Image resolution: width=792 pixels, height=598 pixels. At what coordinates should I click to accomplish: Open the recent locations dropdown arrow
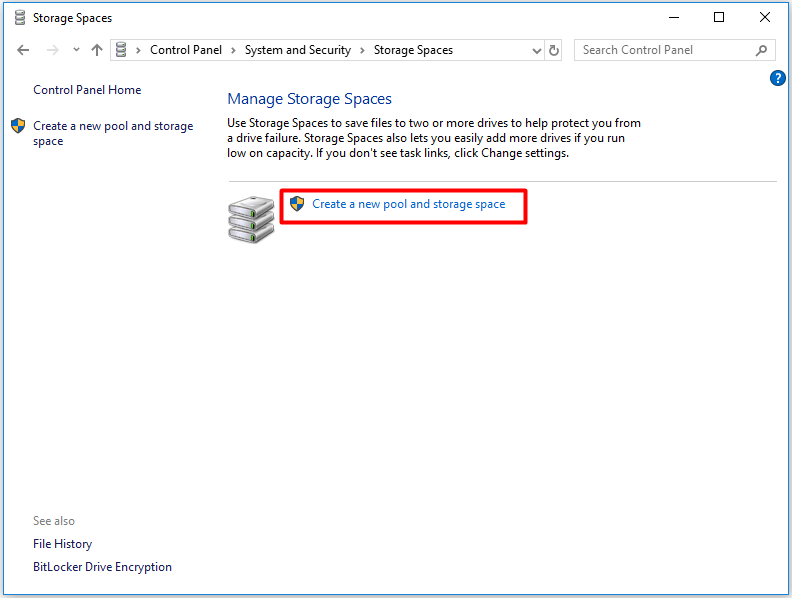click(76, 49)
